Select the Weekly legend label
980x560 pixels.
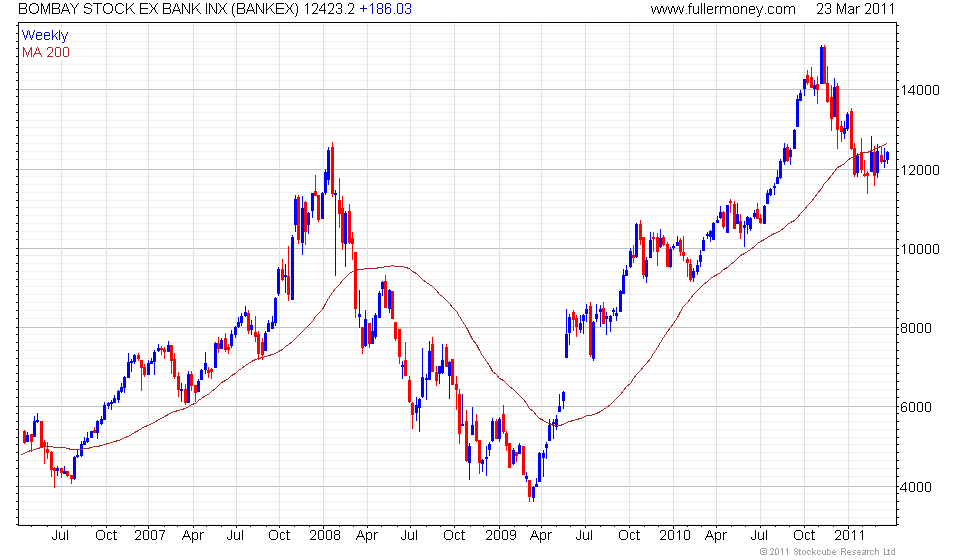44,36
